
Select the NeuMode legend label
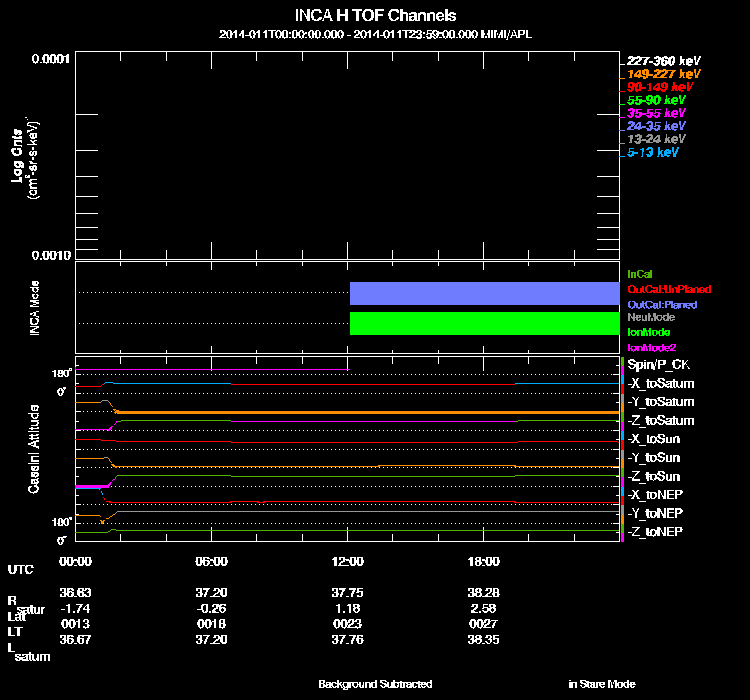[x=649, y=316]
